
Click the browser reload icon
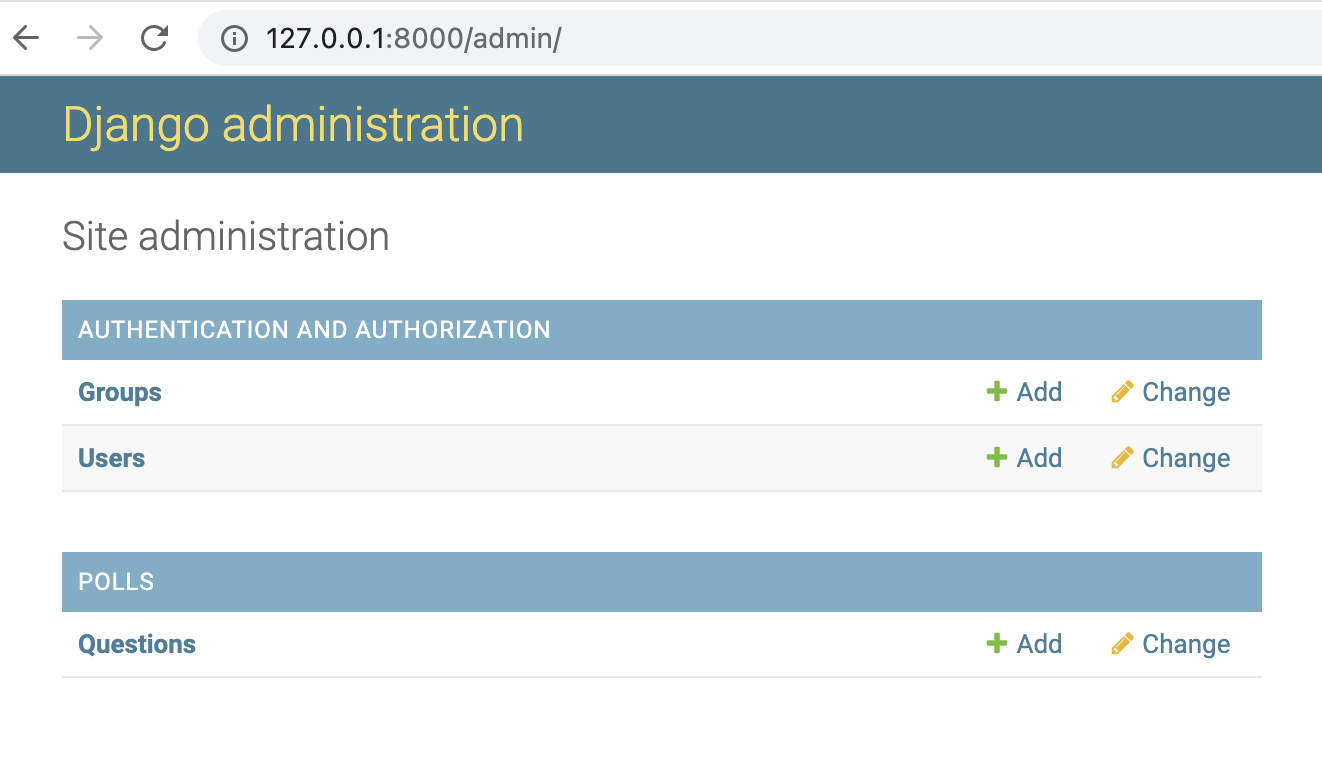pyautogui.click(x=154, y=37)
